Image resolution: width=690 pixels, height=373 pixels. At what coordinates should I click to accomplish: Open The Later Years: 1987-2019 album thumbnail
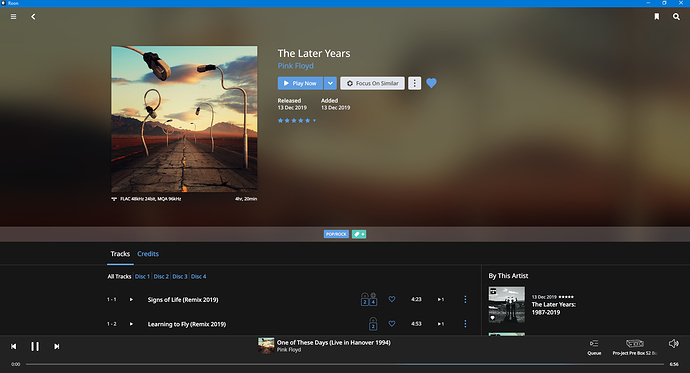pyautogui.click(x=506, y=305)
